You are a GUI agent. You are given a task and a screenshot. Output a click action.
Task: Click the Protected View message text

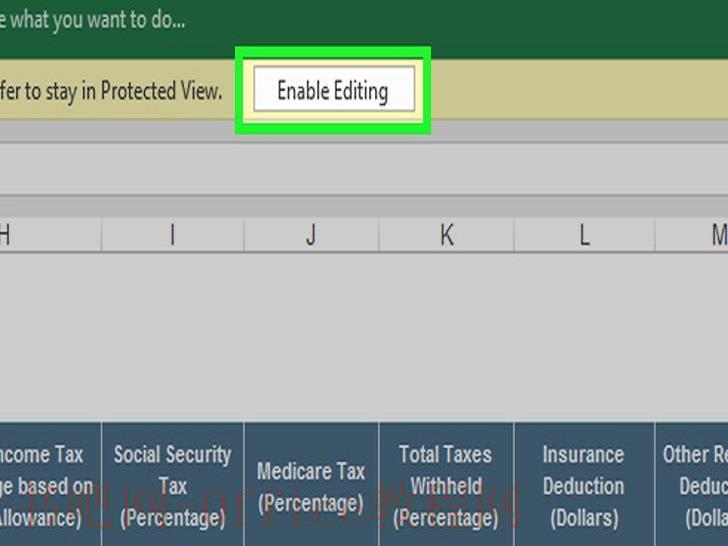click(x=111, y=91)
